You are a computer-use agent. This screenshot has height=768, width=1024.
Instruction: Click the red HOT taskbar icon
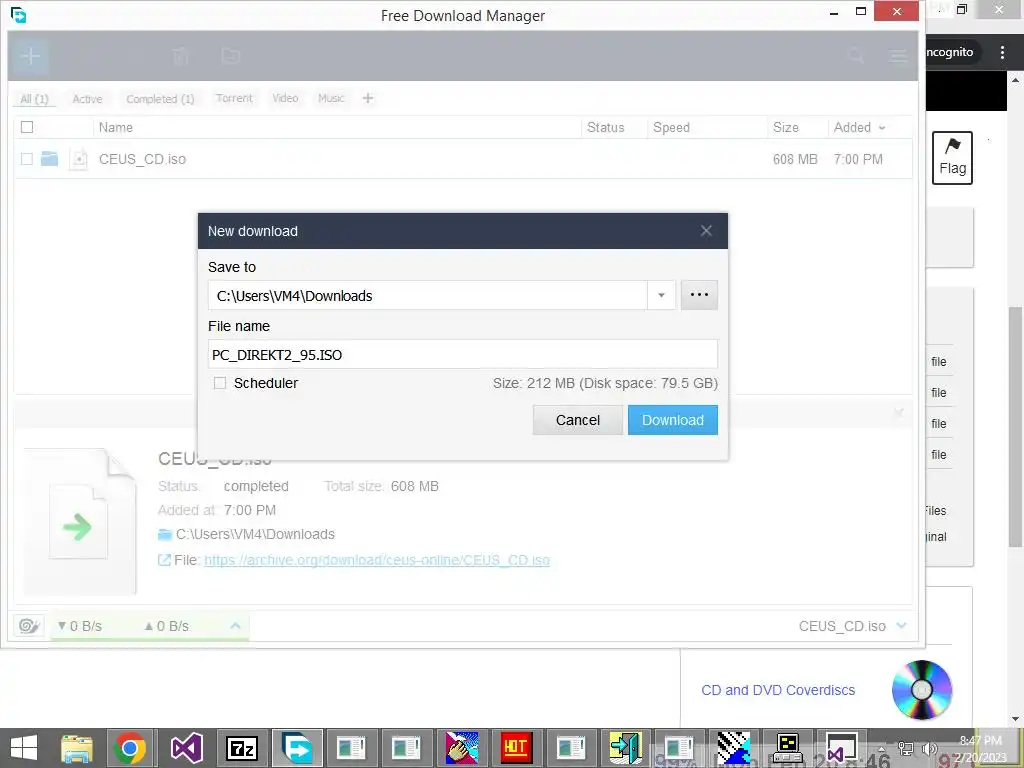(516, 748)
